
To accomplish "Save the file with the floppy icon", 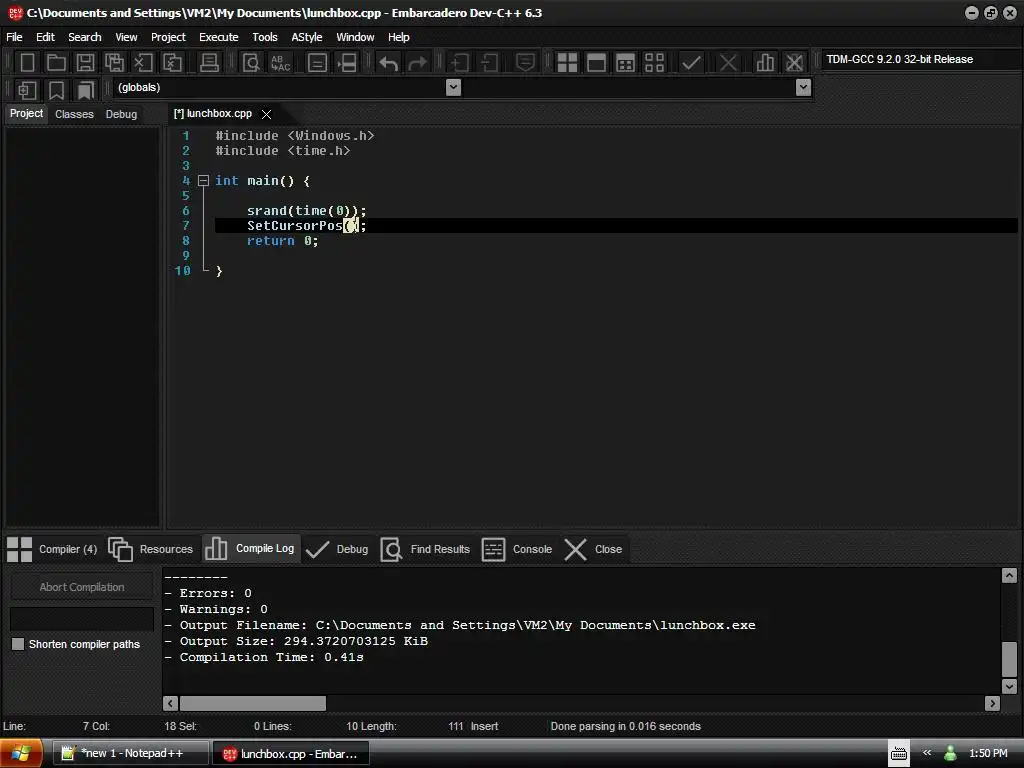I will [85, 63].
